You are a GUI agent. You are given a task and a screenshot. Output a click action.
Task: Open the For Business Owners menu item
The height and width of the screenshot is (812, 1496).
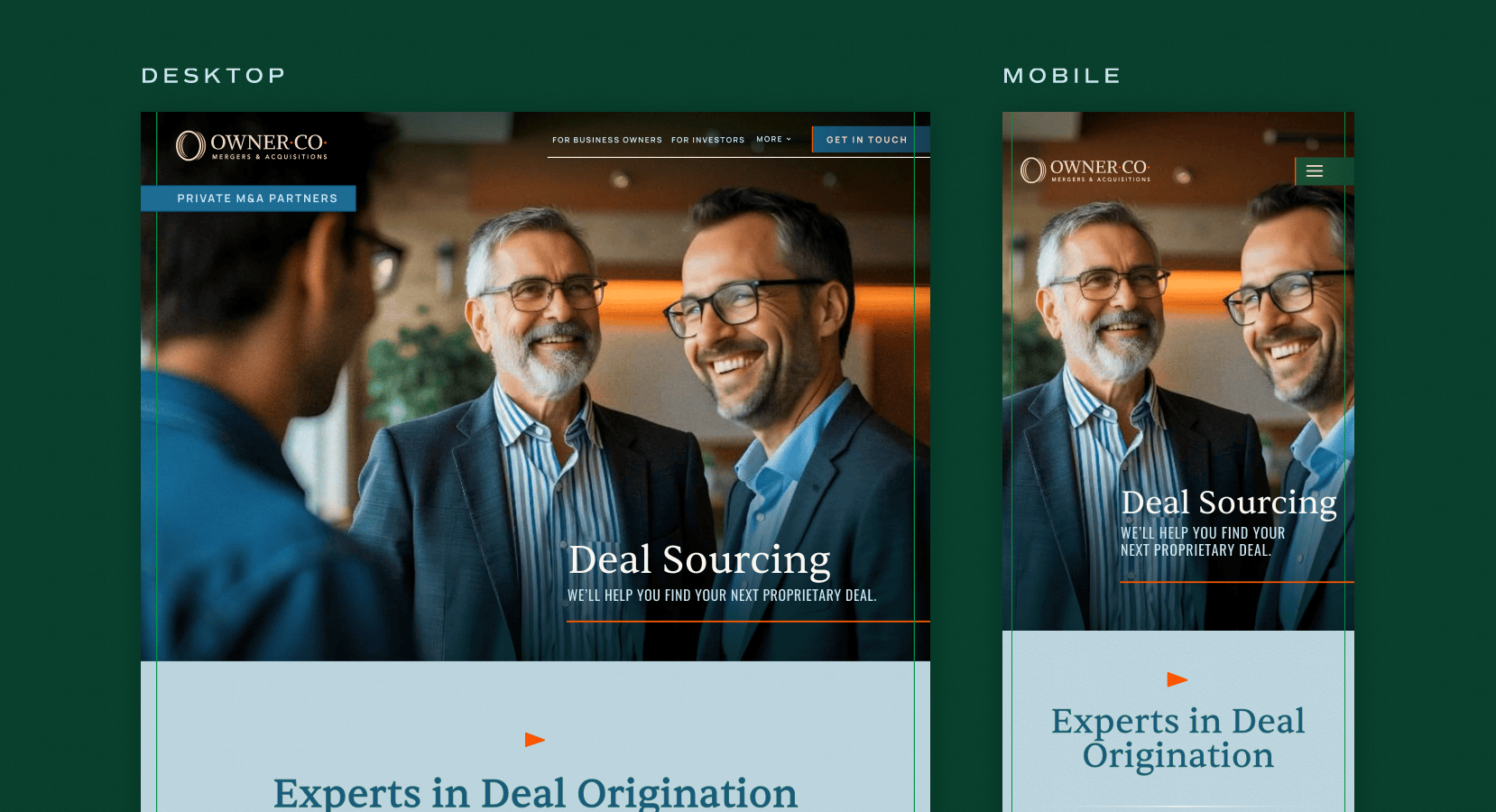pos(607,140)
